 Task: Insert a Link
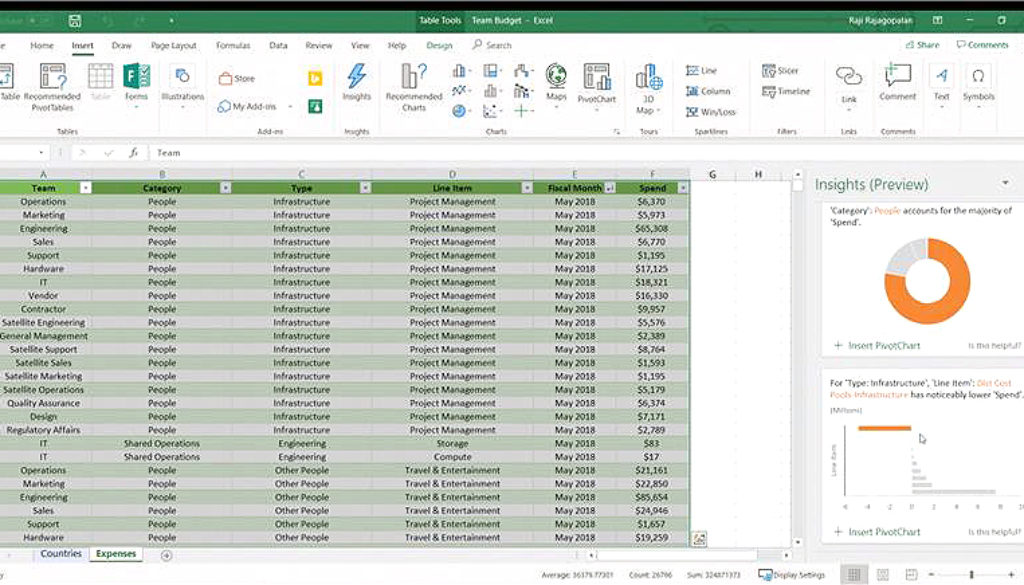(x=848, y=85)
